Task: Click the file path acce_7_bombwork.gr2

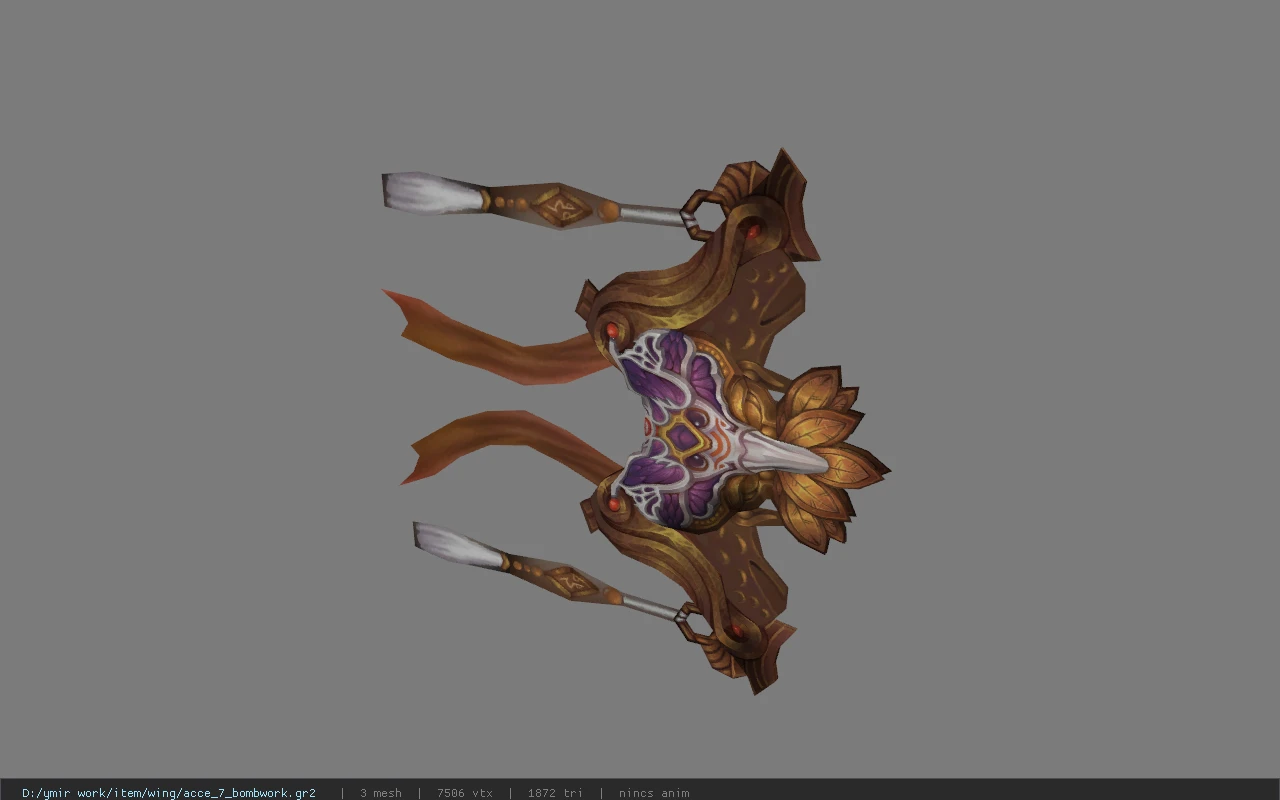Action: 169,793
